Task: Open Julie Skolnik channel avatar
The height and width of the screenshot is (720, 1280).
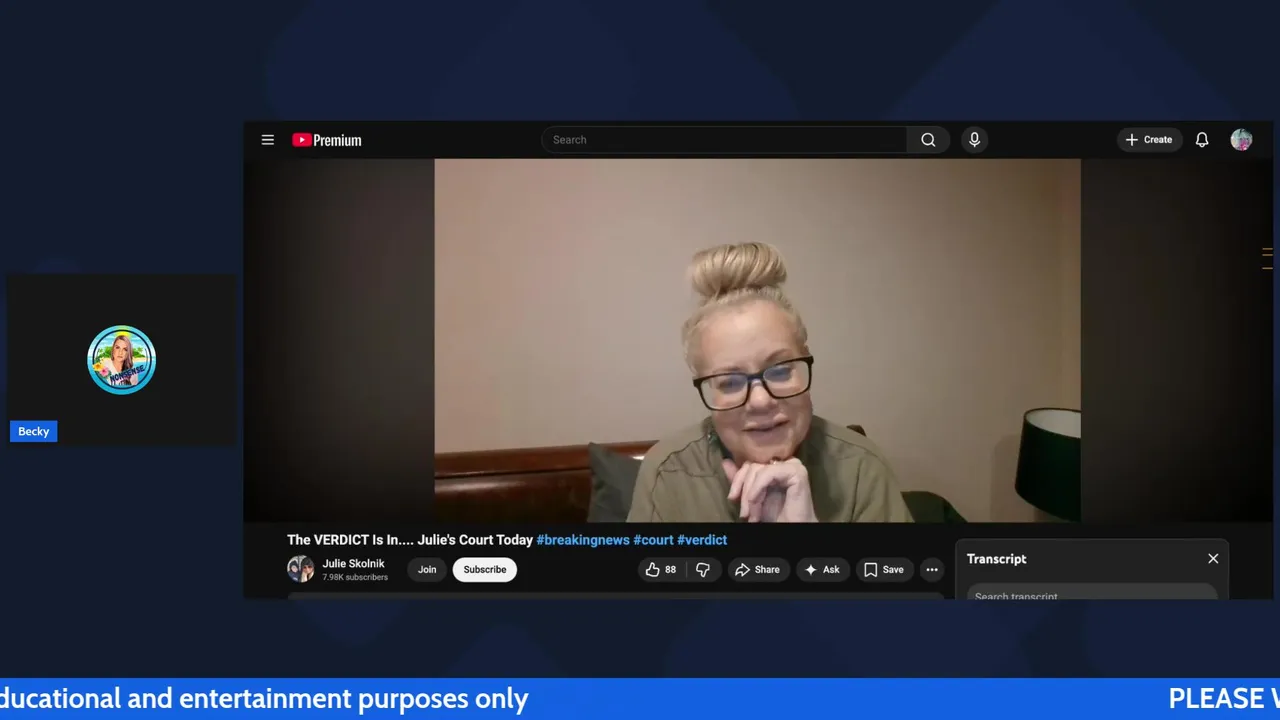Action: (x=300, y=569)
